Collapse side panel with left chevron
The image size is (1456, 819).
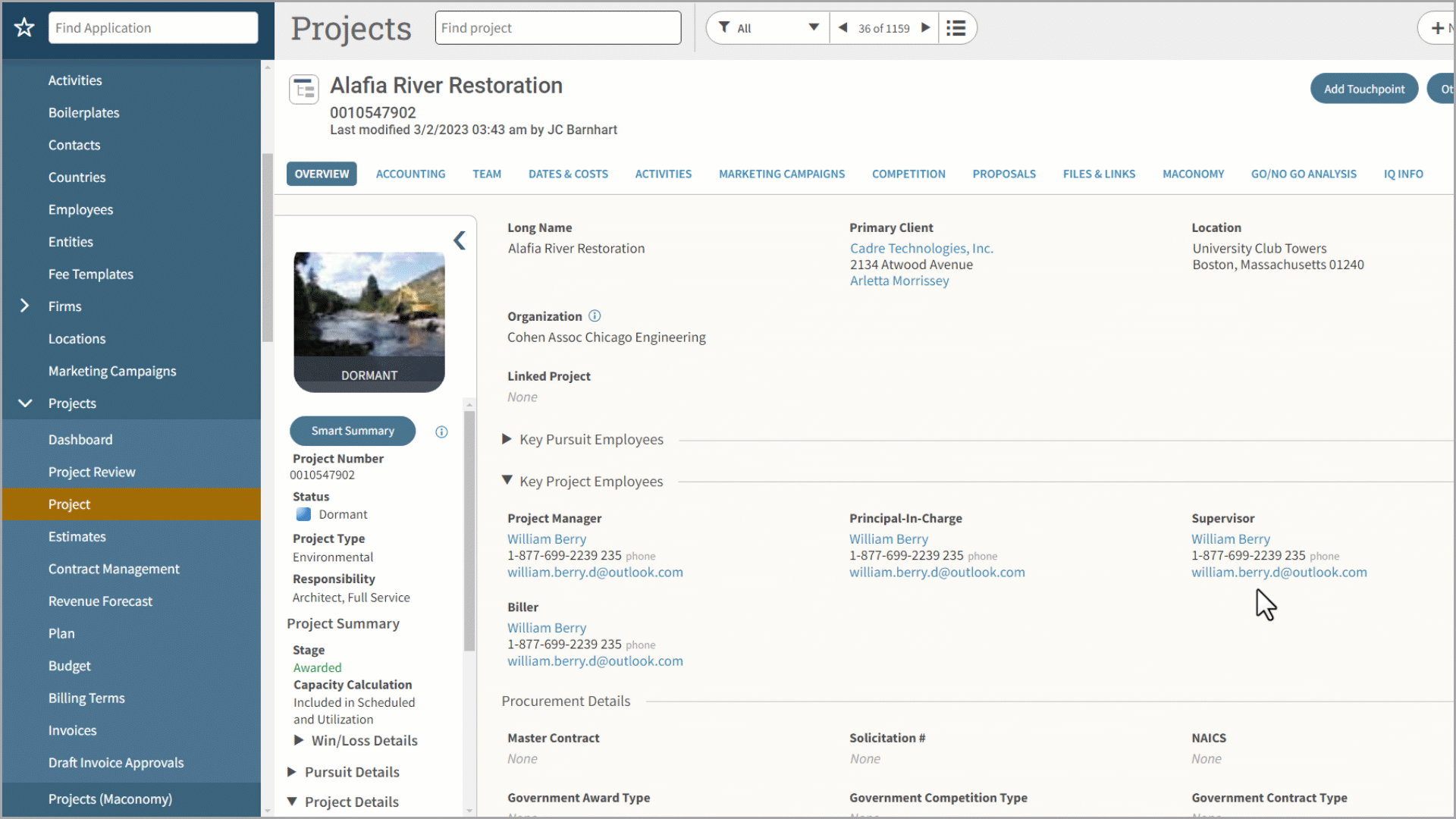(x=460, y=240)
